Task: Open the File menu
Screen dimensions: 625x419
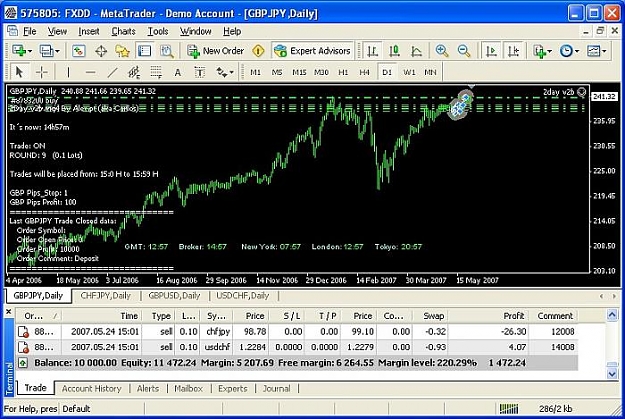Action: coord(29,31)
